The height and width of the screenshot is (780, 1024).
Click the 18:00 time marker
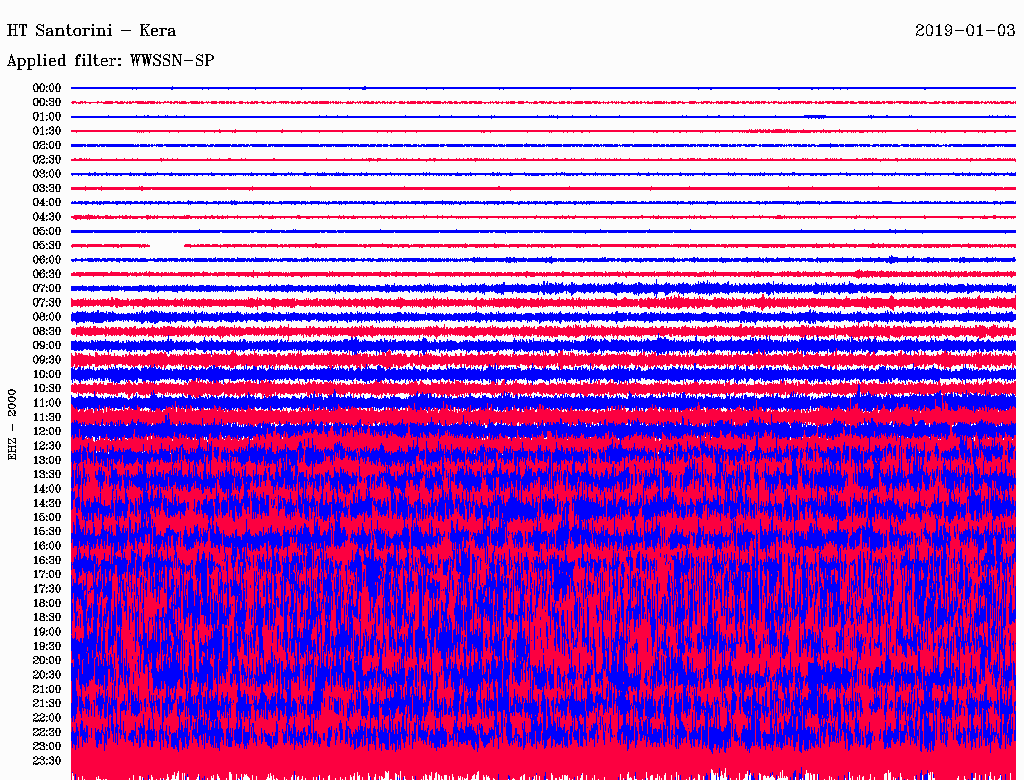(47, 604)
